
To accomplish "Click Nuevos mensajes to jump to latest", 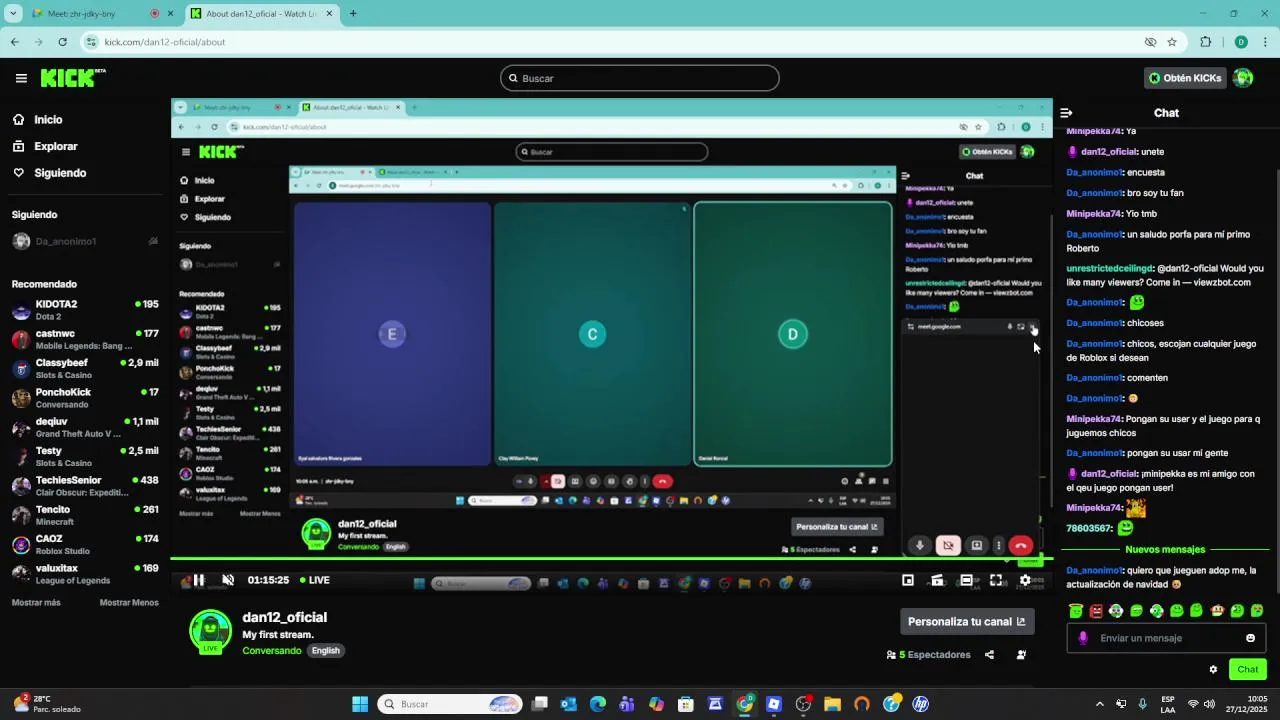I will pos(1165,549).
